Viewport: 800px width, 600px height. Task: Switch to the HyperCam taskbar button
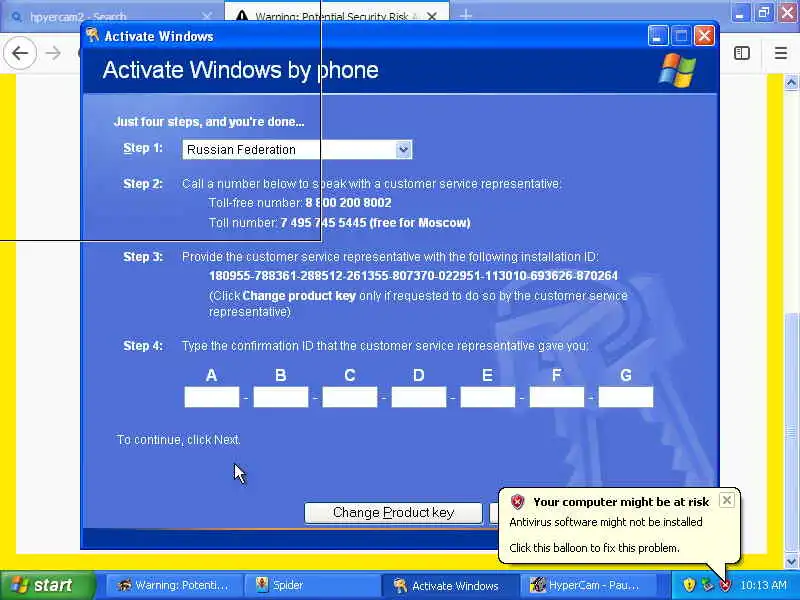[x=589, y=585]
